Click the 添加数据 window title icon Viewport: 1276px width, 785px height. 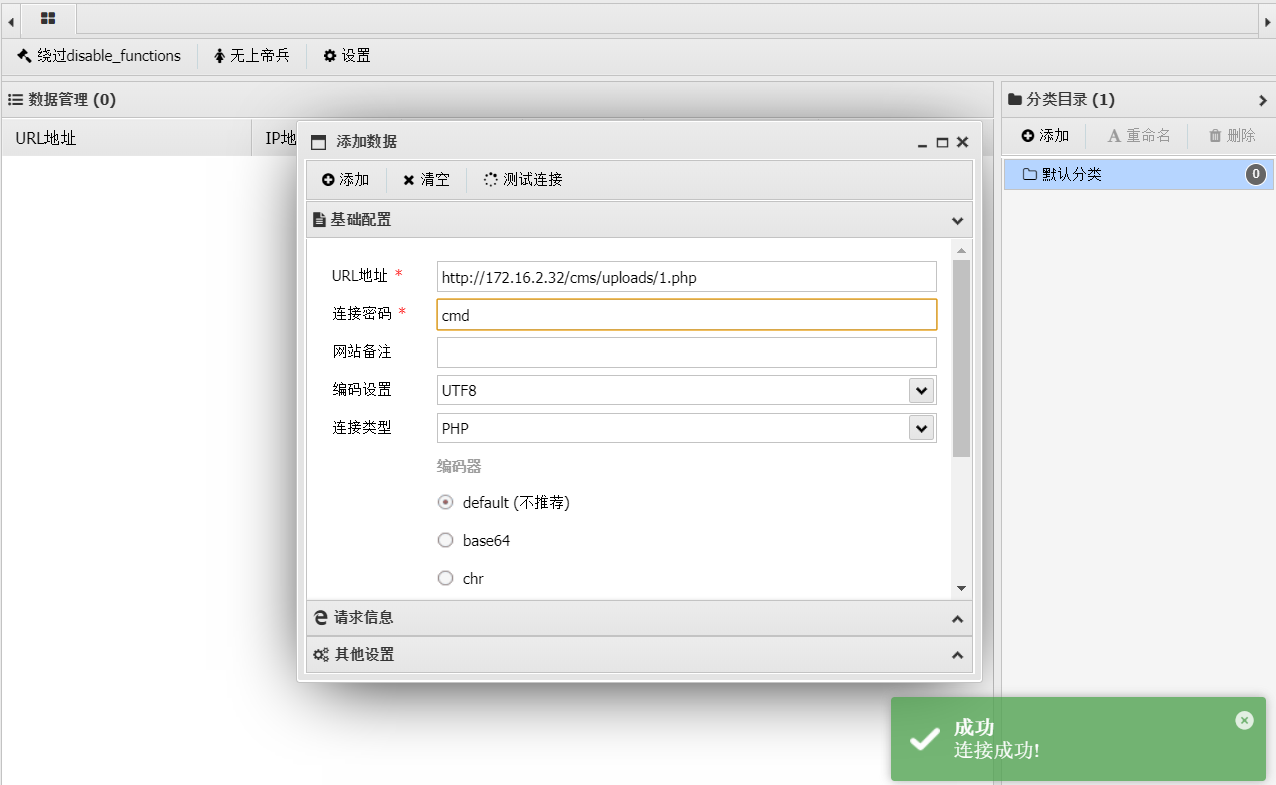click(319, 143)
